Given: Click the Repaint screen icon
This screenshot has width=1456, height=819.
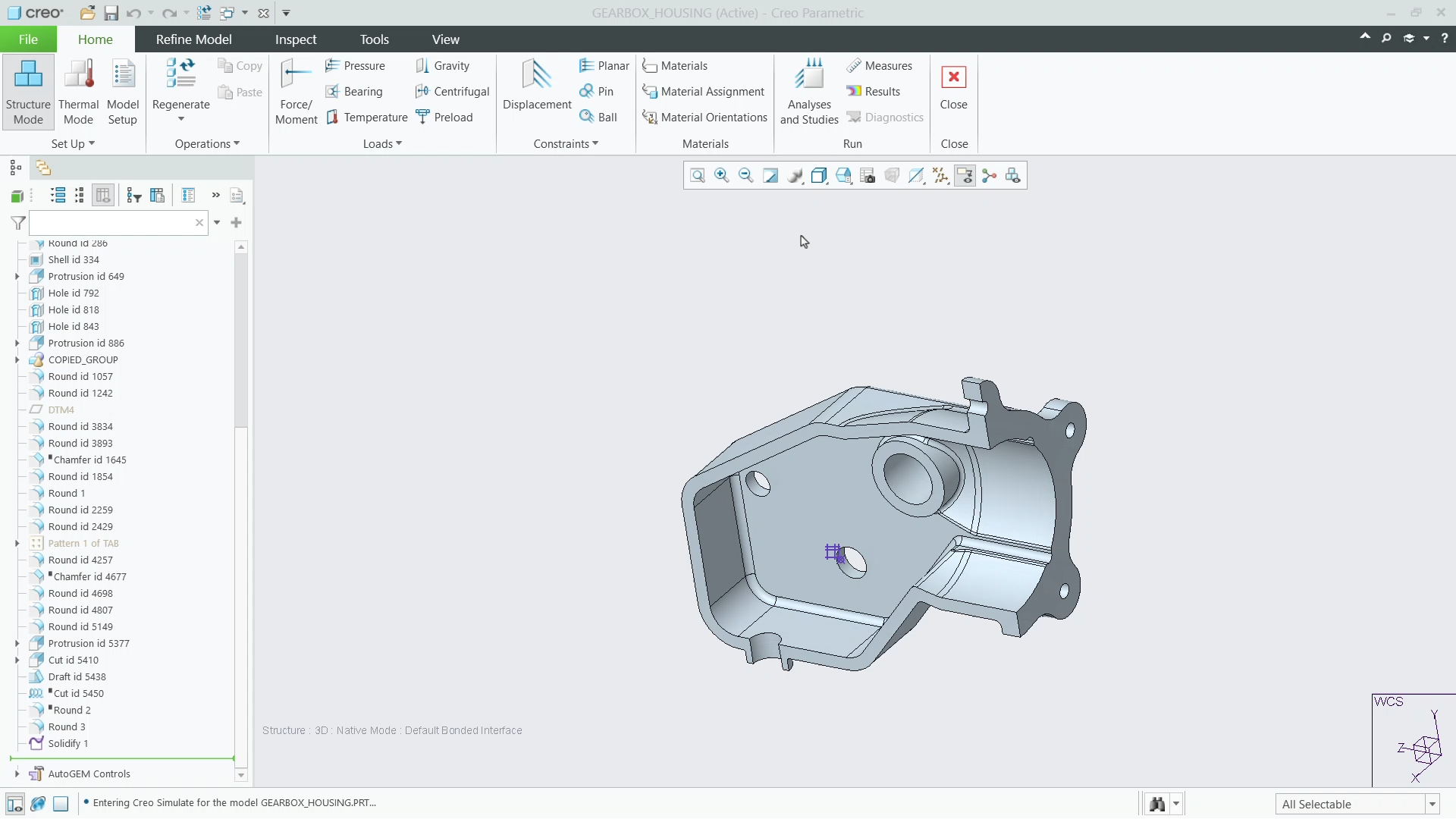Looking at the screenshot, I should pyautogui.click(x=770, y=176).
